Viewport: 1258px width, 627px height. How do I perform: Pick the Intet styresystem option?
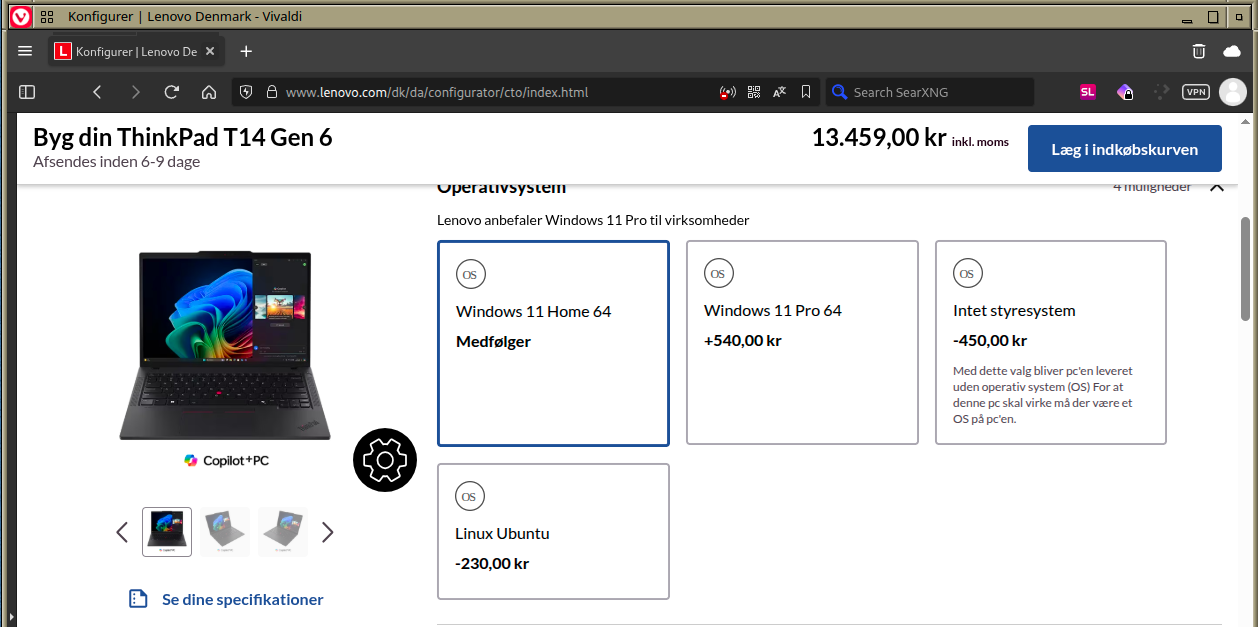[1050, 343]
